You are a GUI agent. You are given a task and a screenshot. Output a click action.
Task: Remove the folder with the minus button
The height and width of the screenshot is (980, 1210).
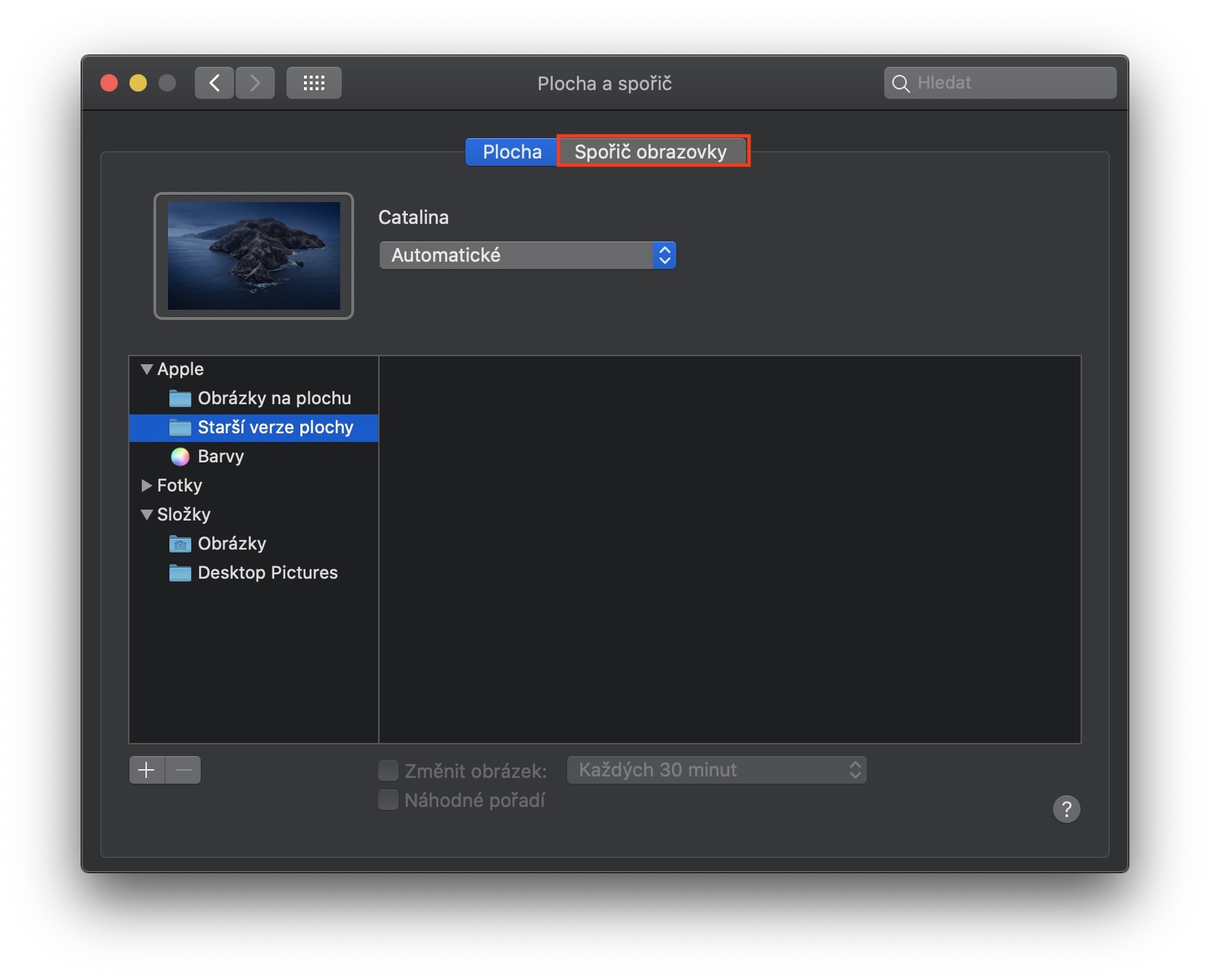[x=183, y=770]
